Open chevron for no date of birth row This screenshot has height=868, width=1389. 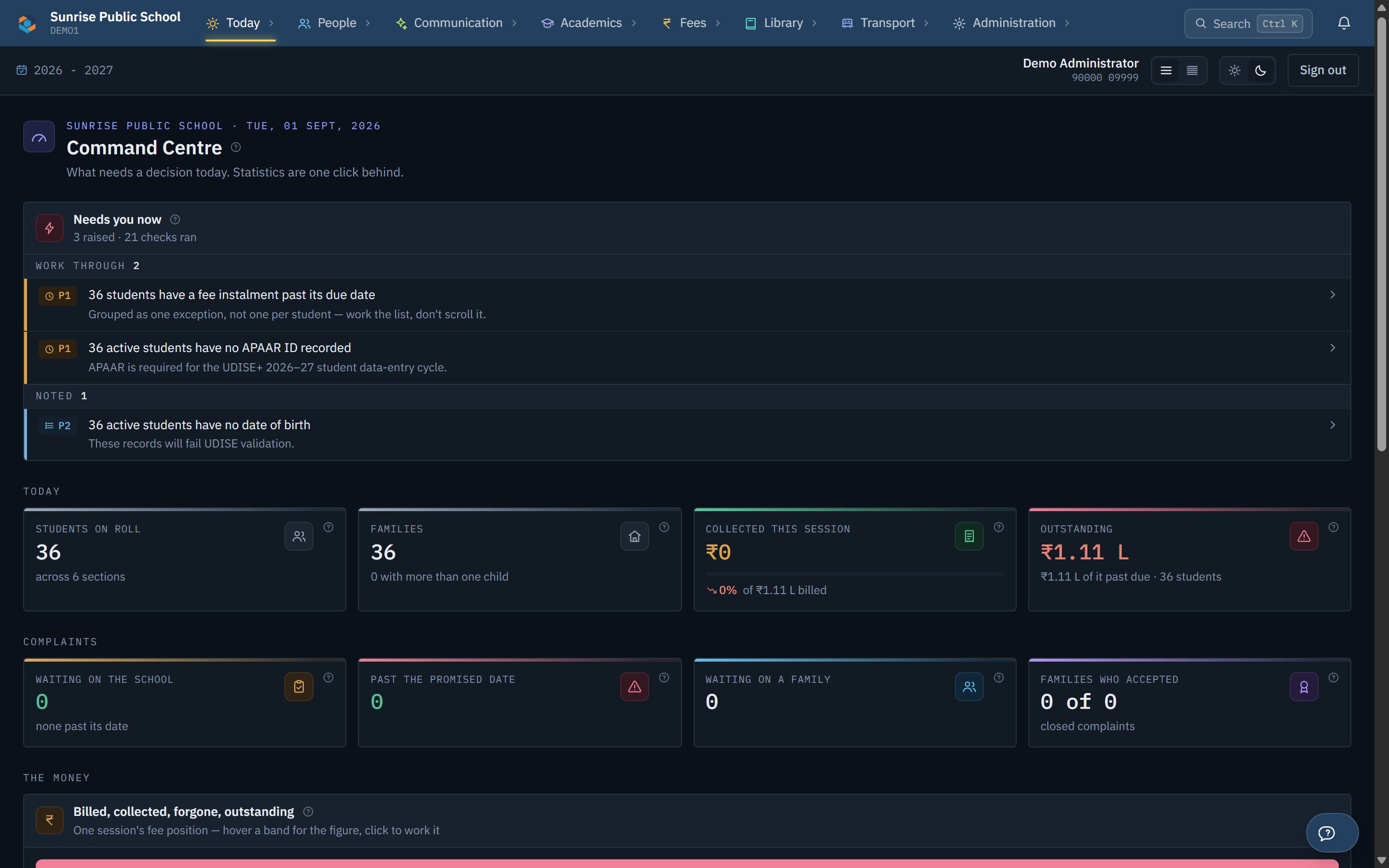click(1333, 425)
